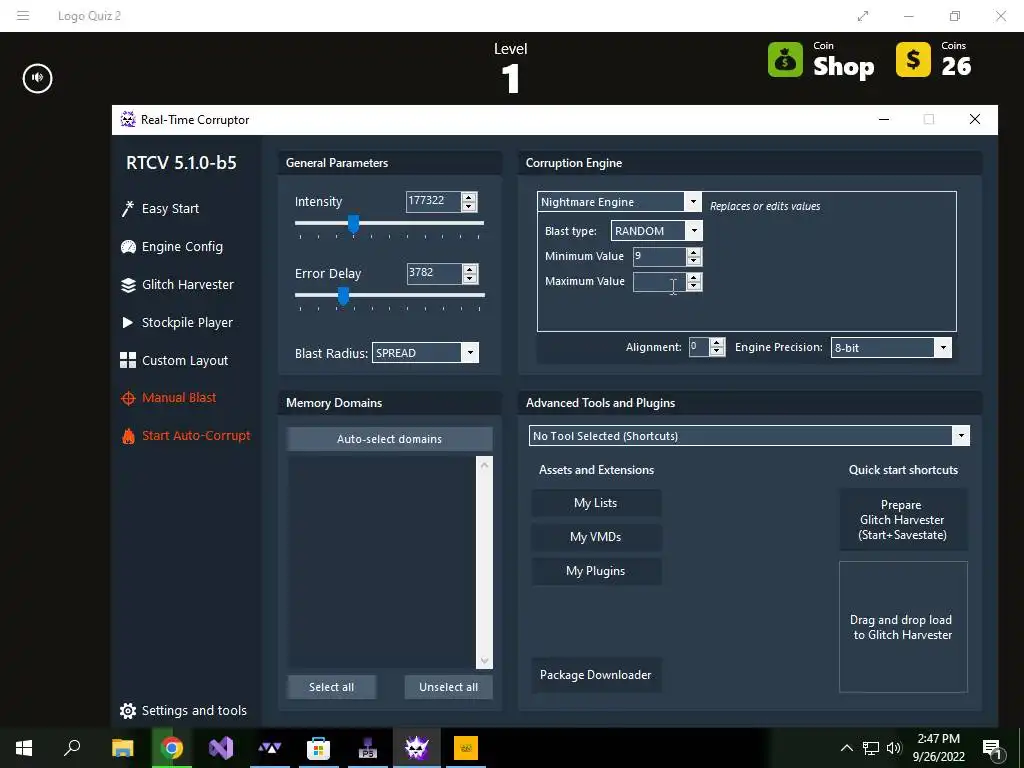Open the Nightmare Engine dropdown
The image size is (1024, 768).
694,202
